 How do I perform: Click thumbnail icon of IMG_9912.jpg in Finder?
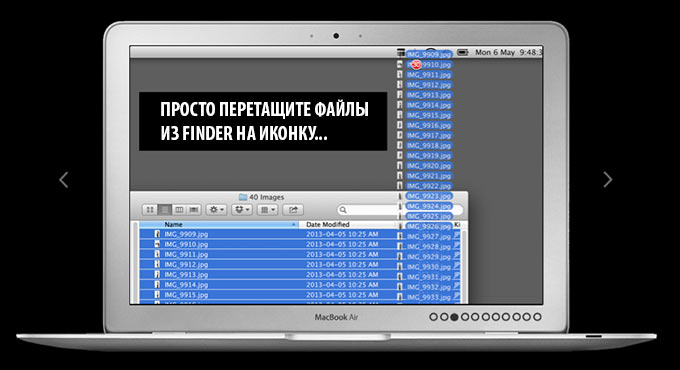point(157,265)
